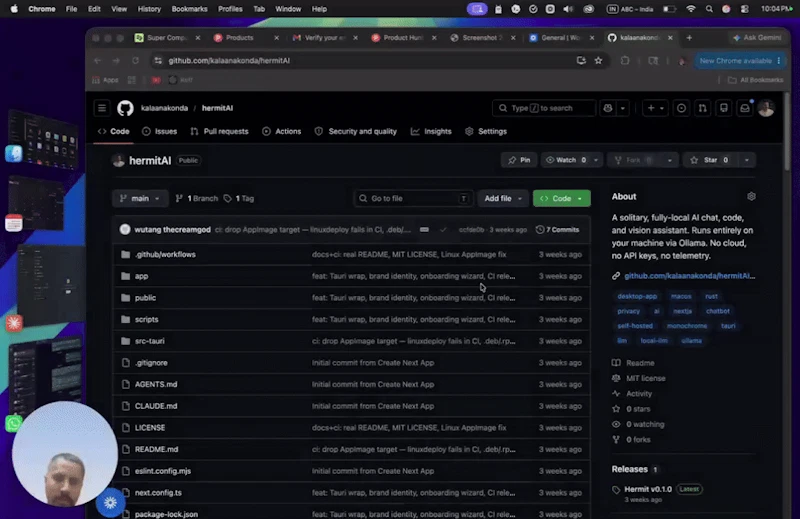Open the Hermit v0.1.0 release
Viewport: 800px width, 519px height.
pos(648,489)
